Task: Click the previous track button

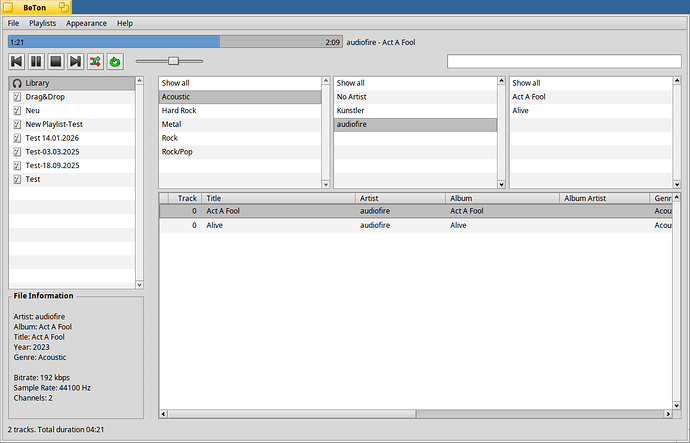Action: point(17,62)
